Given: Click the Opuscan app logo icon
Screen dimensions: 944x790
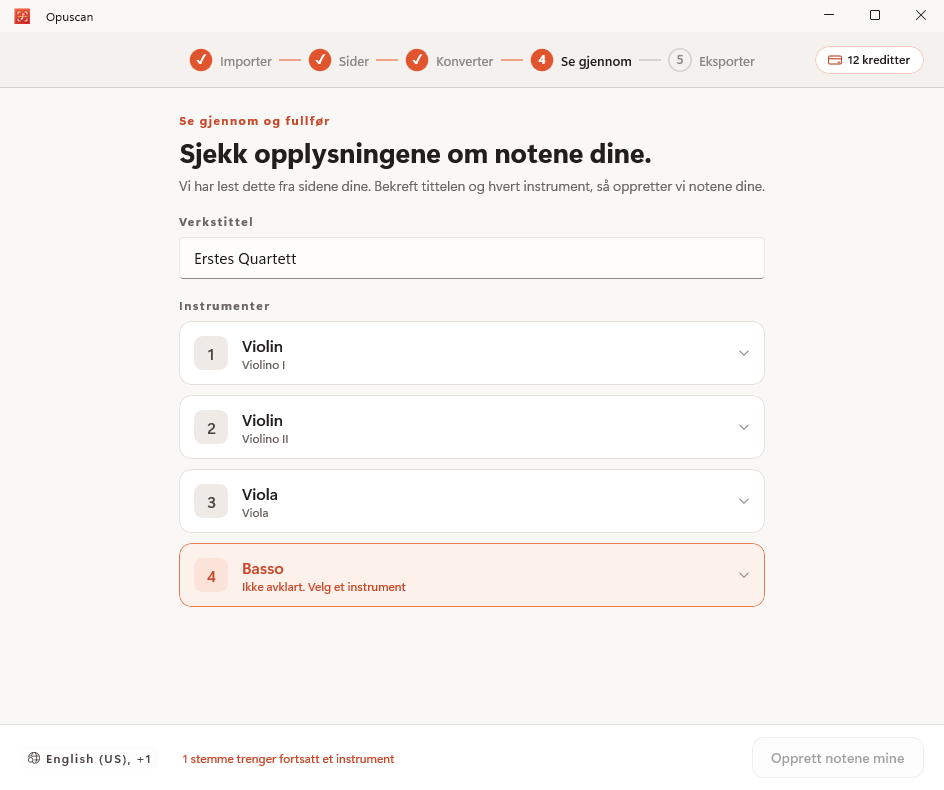Looking at the screenshot, I should (x=22, y=16).
